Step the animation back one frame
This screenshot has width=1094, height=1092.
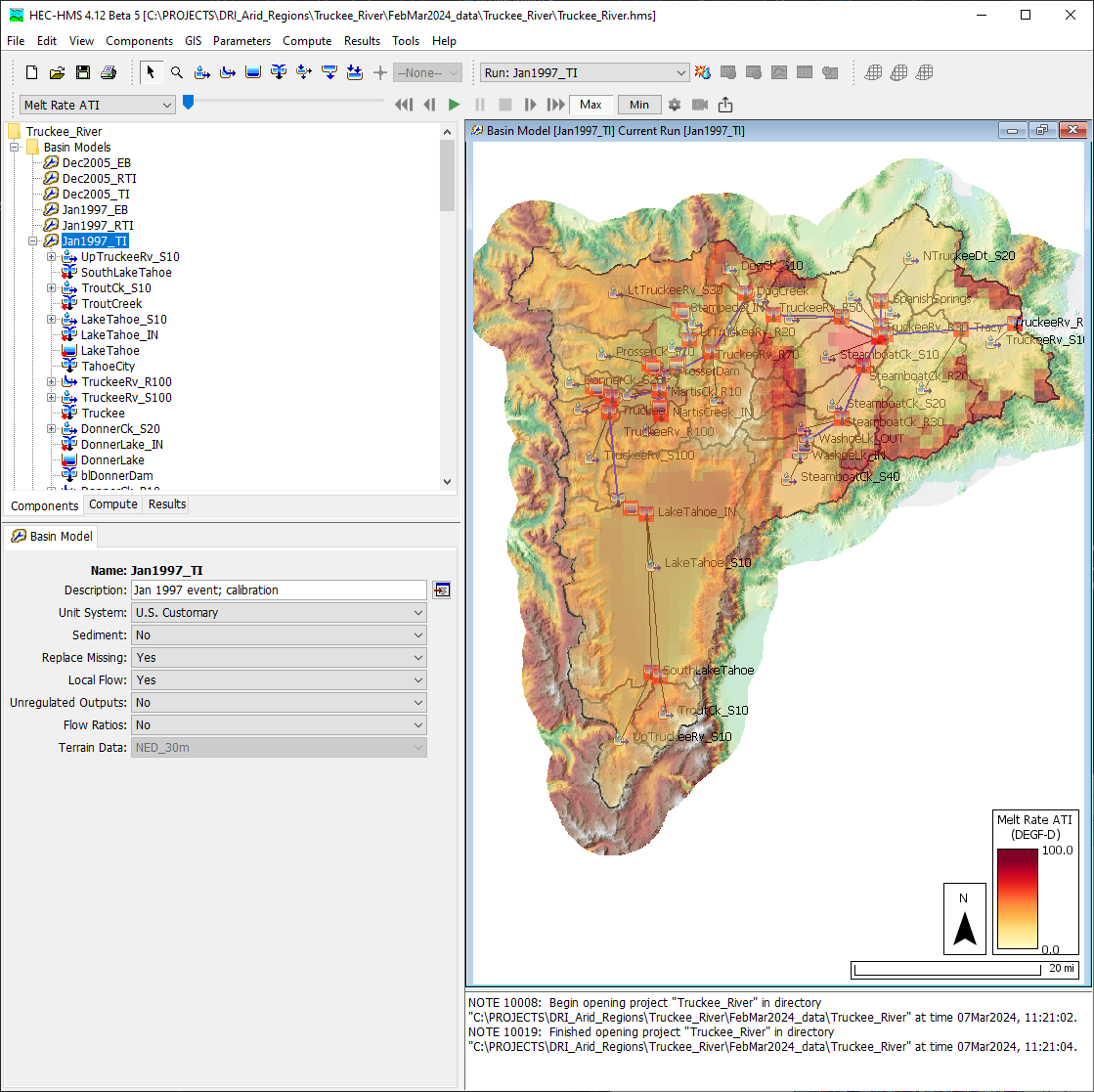coord(429,105)
